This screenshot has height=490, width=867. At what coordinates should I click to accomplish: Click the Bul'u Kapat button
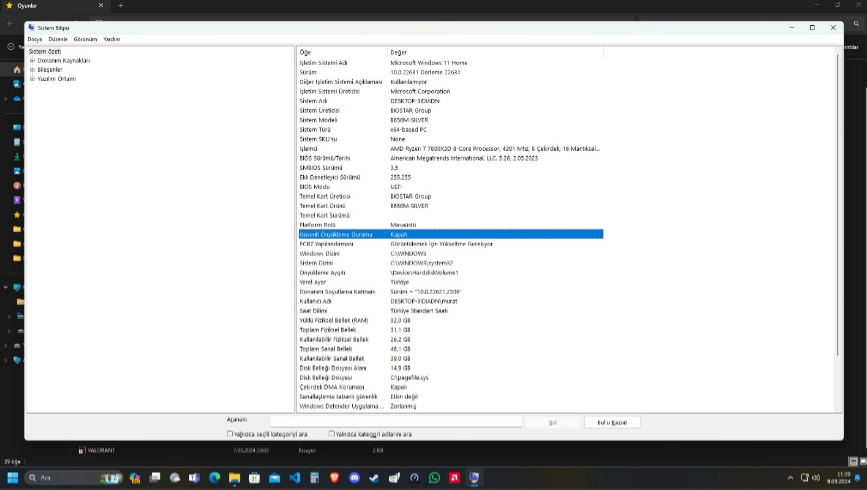612,423
